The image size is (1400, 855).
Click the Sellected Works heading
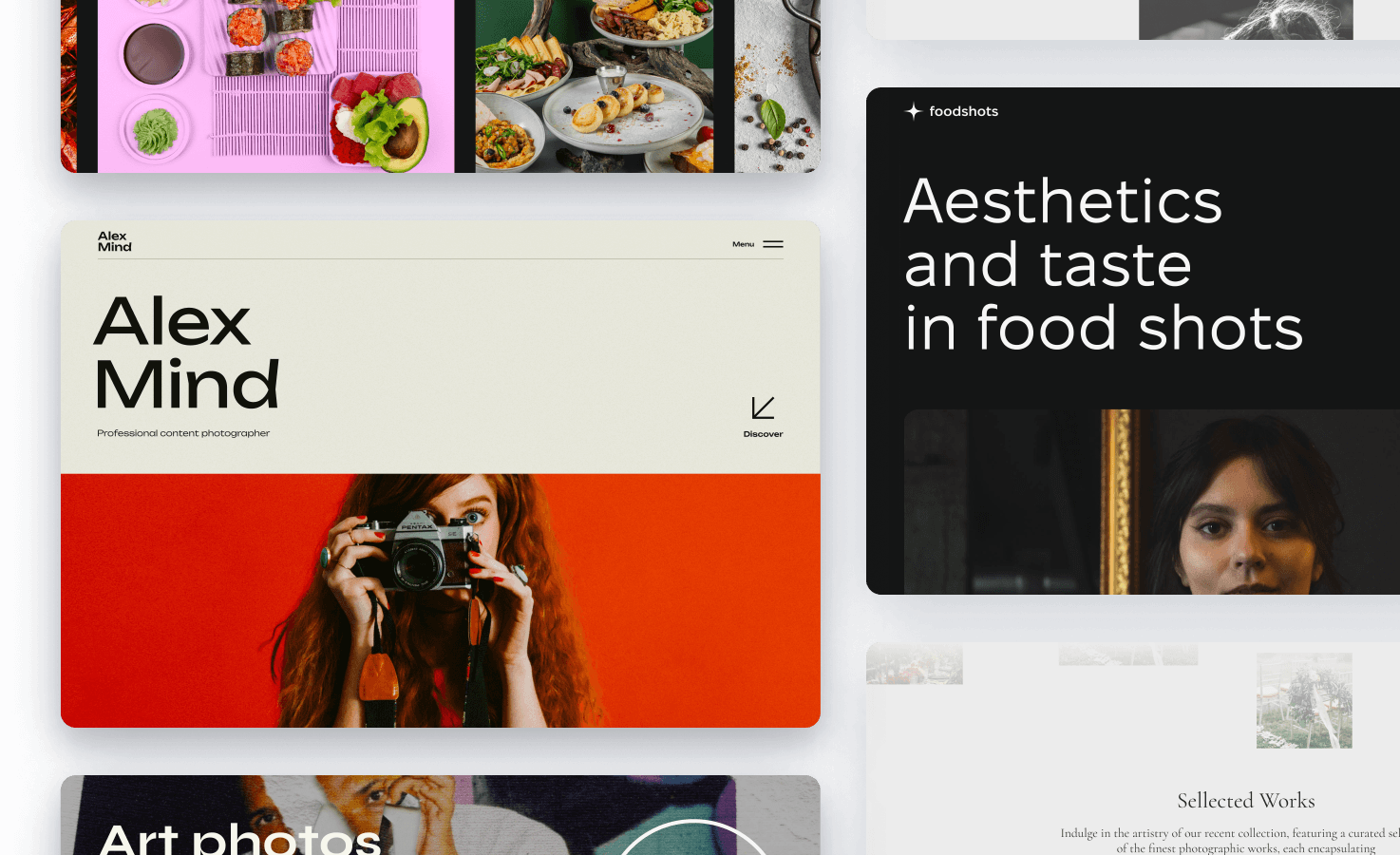(x=1246, y=801)
